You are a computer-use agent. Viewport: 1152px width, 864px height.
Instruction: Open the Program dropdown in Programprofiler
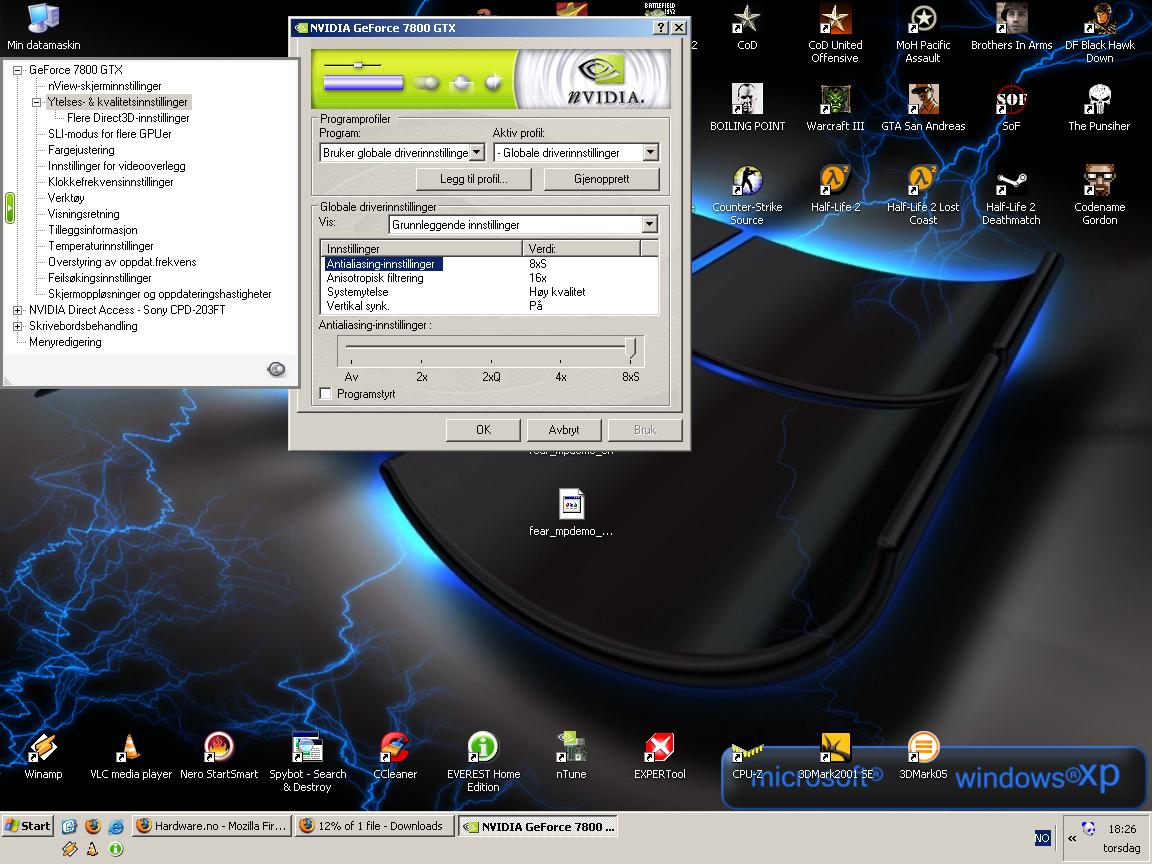(x=477, y=152)
